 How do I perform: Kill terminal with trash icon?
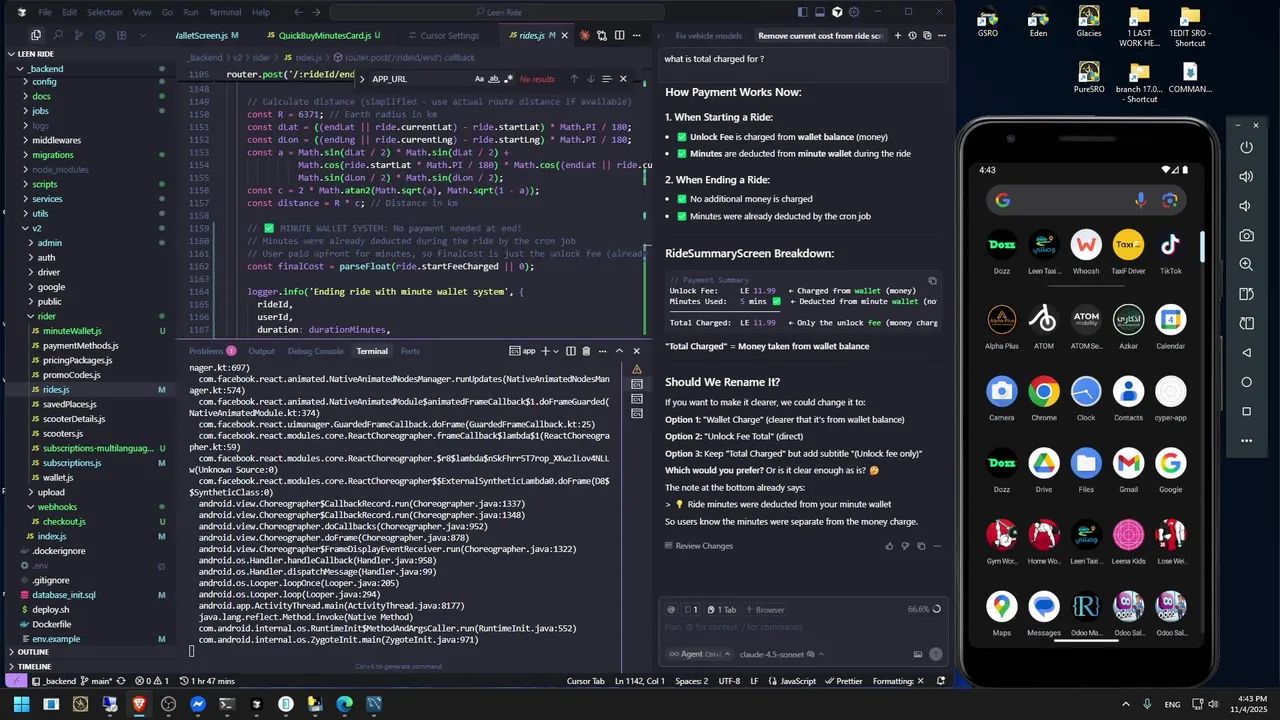coord(586,351)
